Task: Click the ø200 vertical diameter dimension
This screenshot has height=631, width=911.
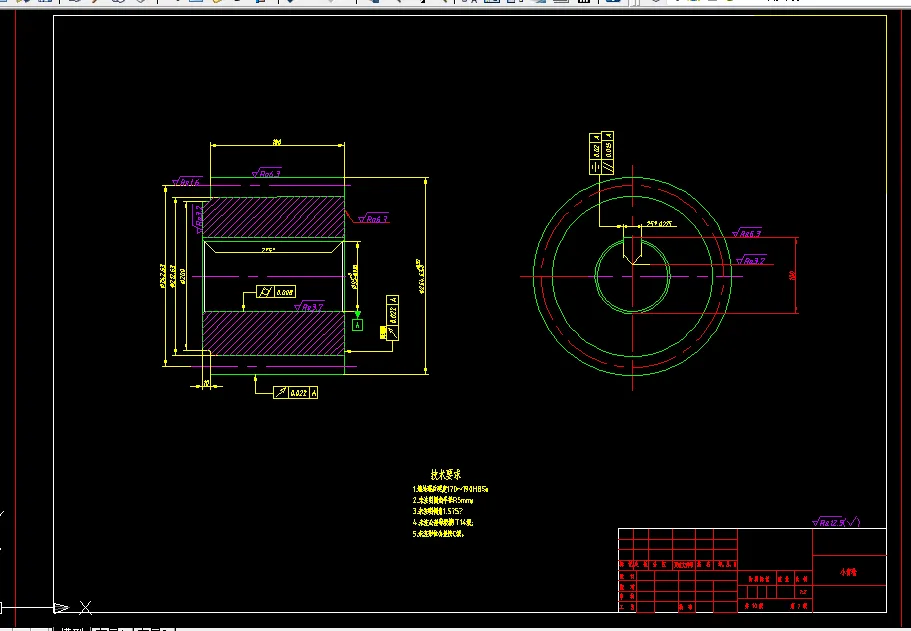Action: click(182, 276)
